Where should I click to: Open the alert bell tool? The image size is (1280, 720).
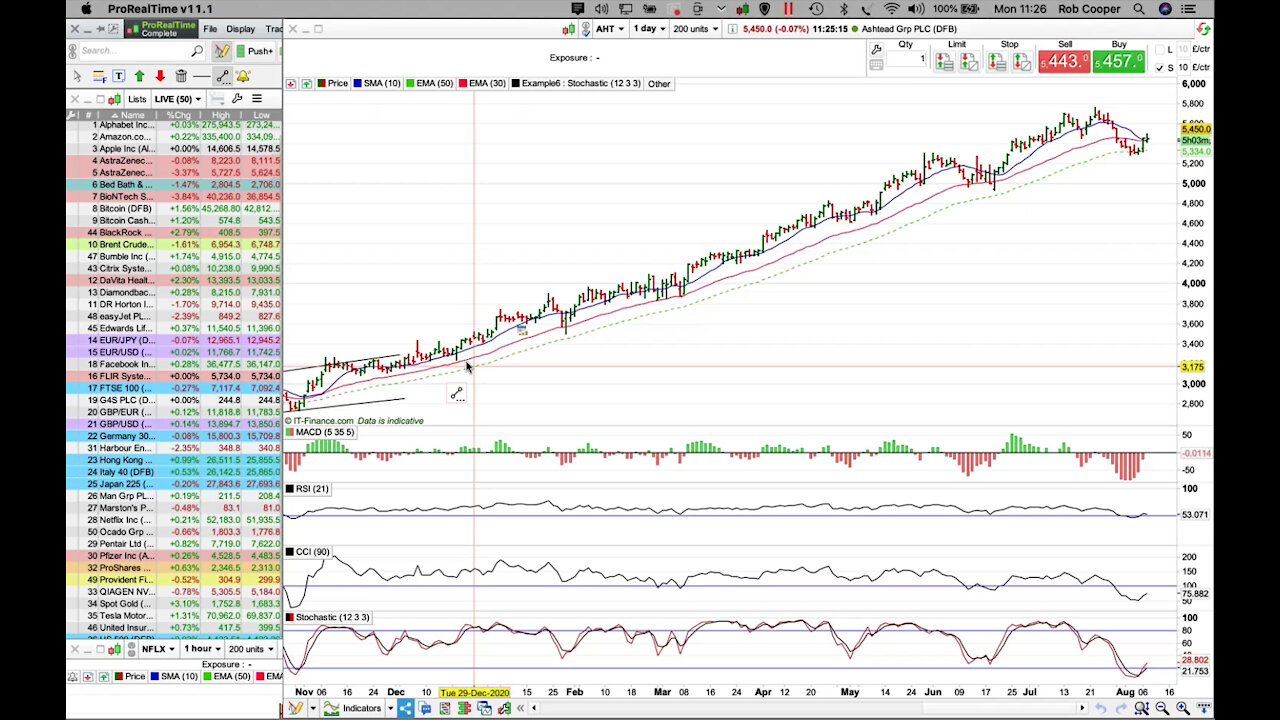pyautogui.click(x=243, y=76)
